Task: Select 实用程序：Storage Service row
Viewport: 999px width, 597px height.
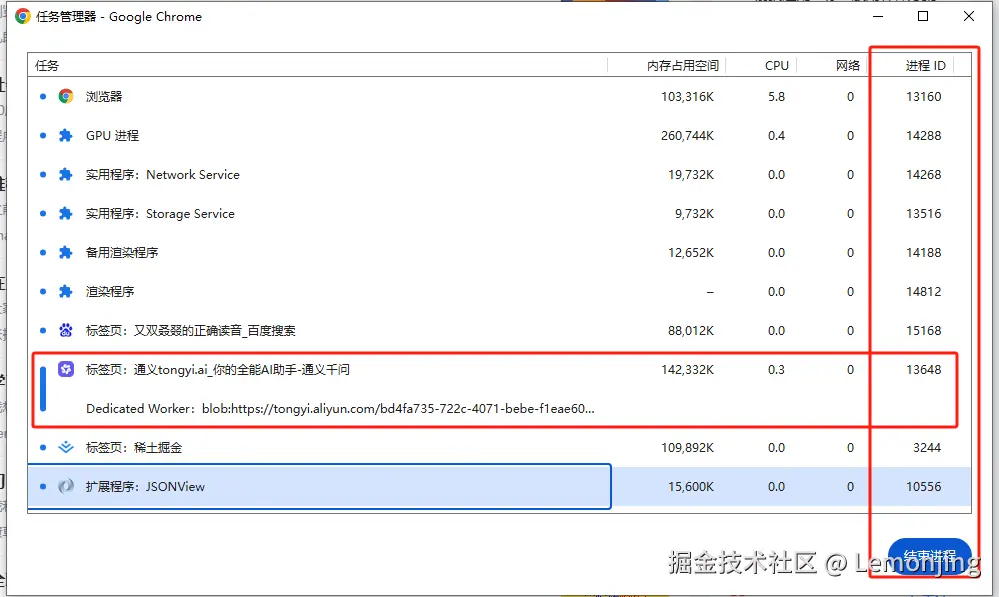Action: tap(500, 213)
